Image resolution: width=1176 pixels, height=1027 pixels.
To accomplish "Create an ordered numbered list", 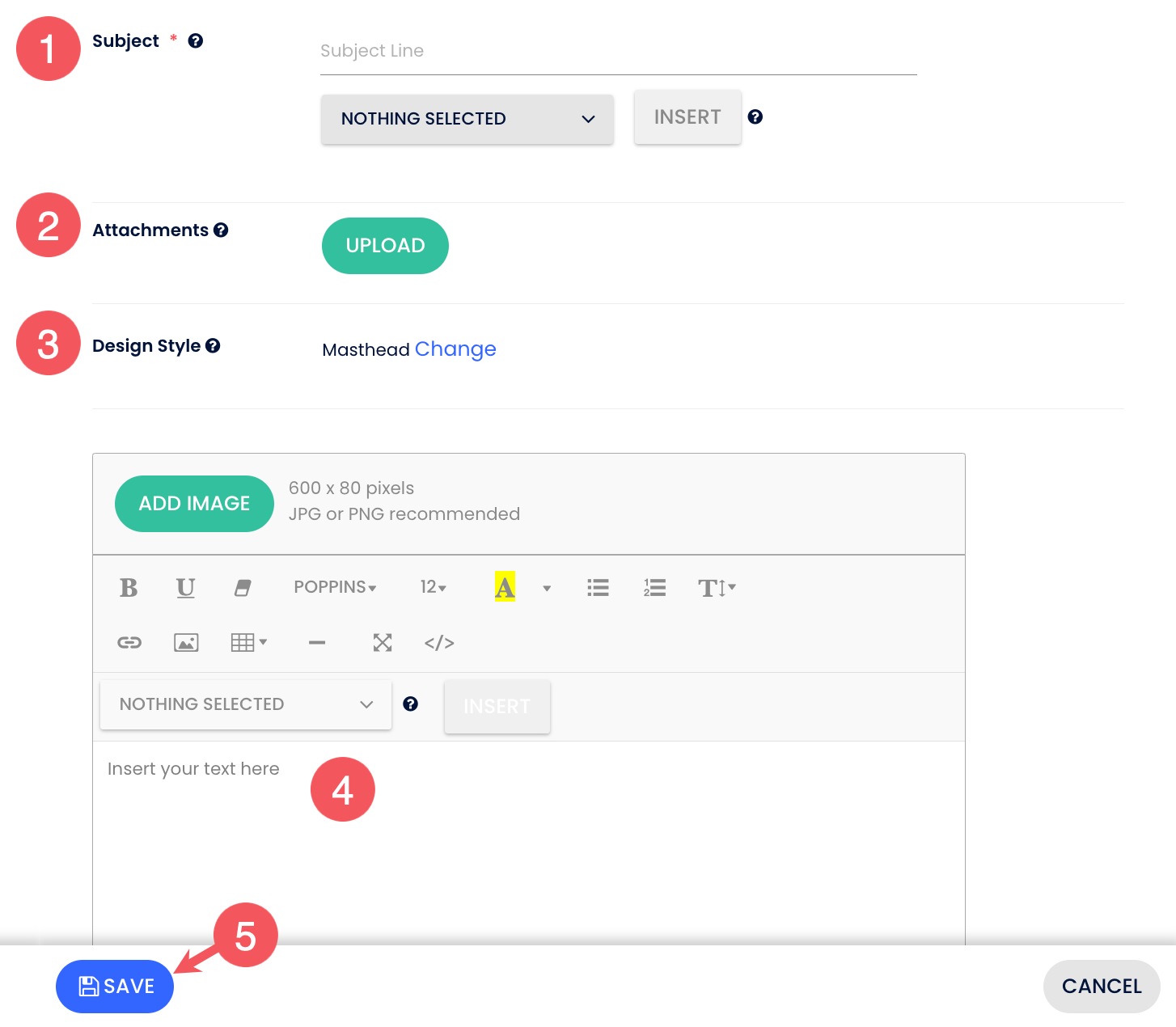I will [x=654, y=588].
